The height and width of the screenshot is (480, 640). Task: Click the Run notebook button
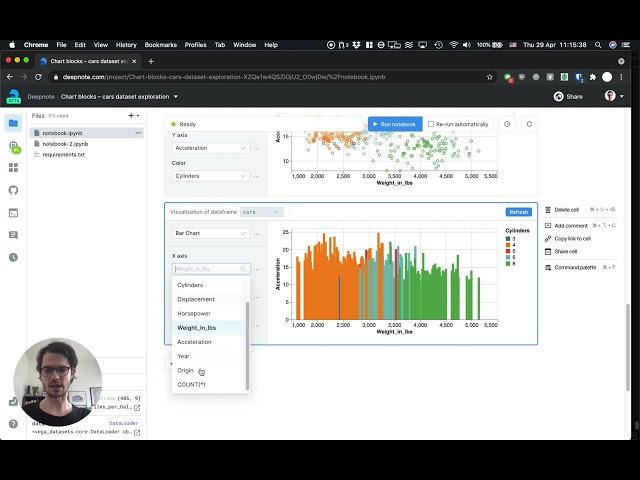(395, 124)
